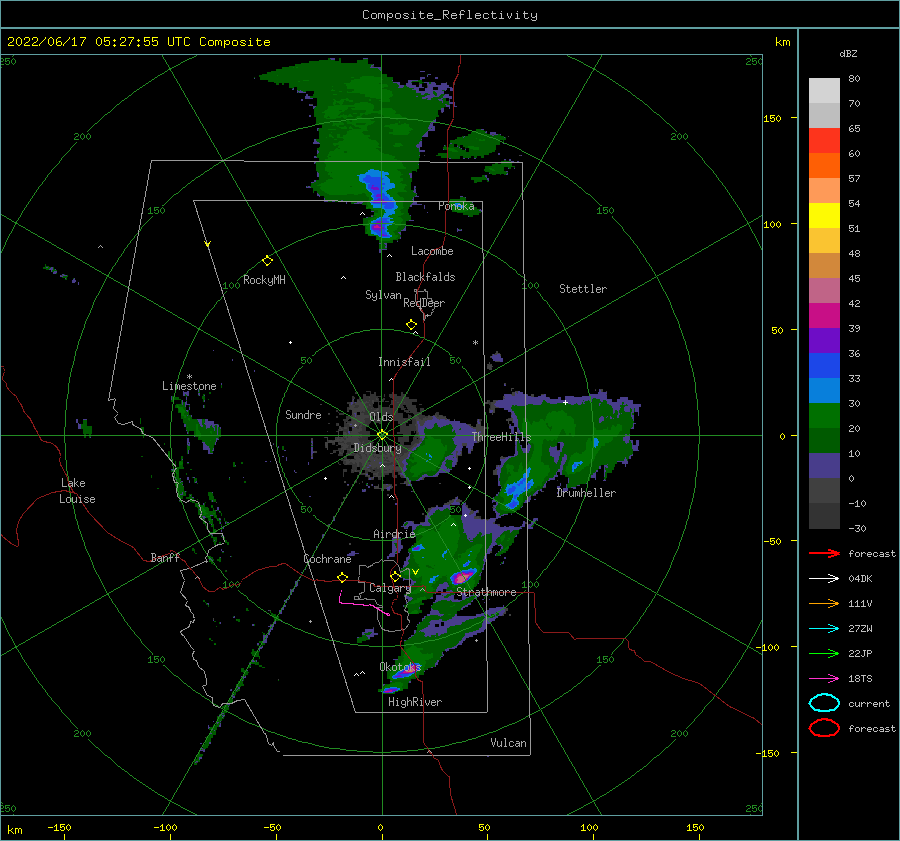Click the RedDeer city label
The width and height of the screenshot is (900, 841).
(424, 303)
